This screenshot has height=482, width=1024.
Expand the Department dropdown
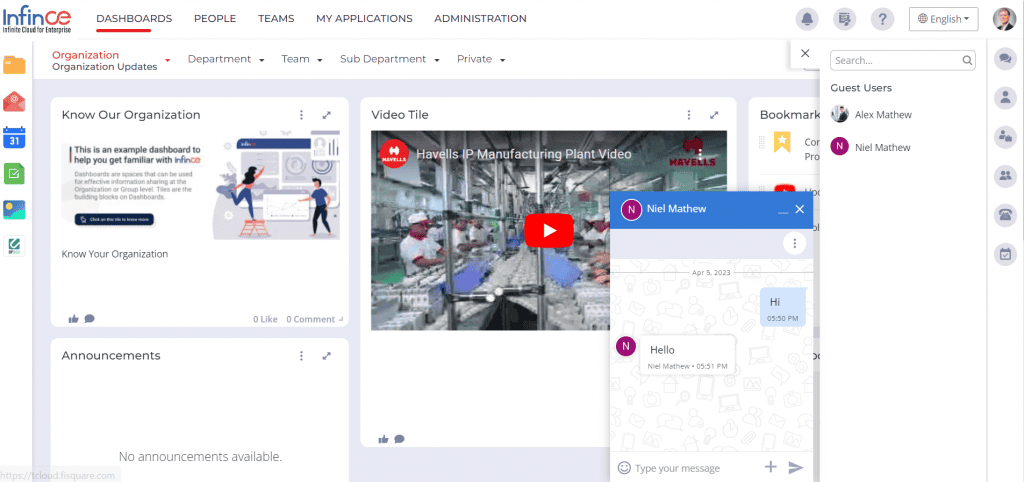pyautogui.click(x=225, y=59)
